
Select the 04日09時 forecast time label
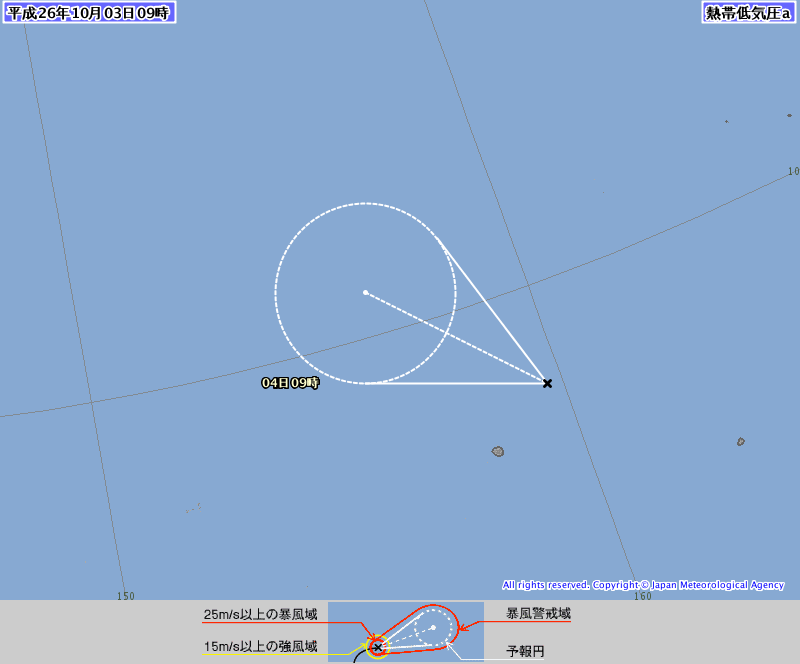point(290,383)
